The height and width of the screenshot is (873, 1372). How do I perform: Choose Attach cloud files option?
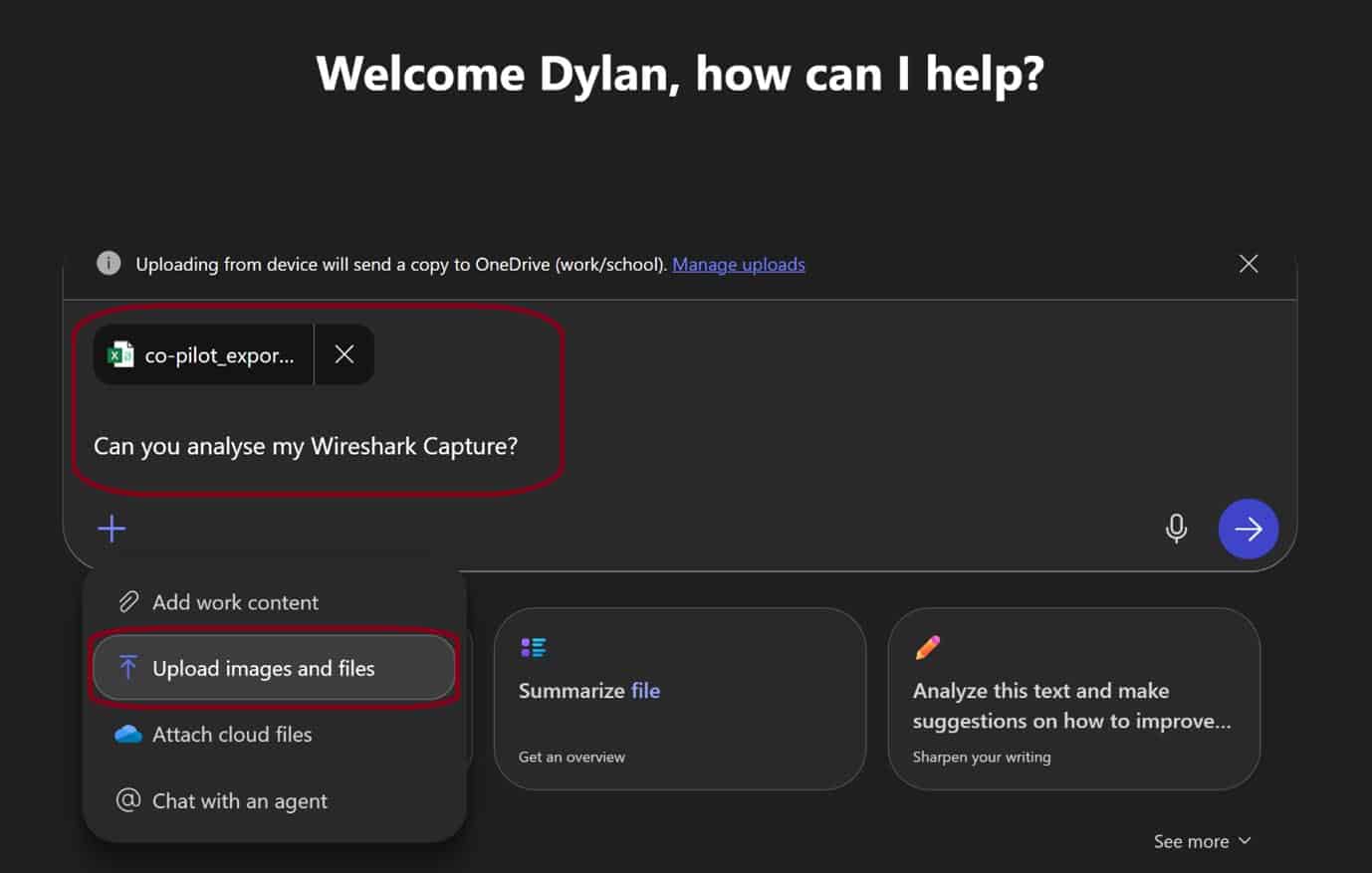[x=274, y=735]
